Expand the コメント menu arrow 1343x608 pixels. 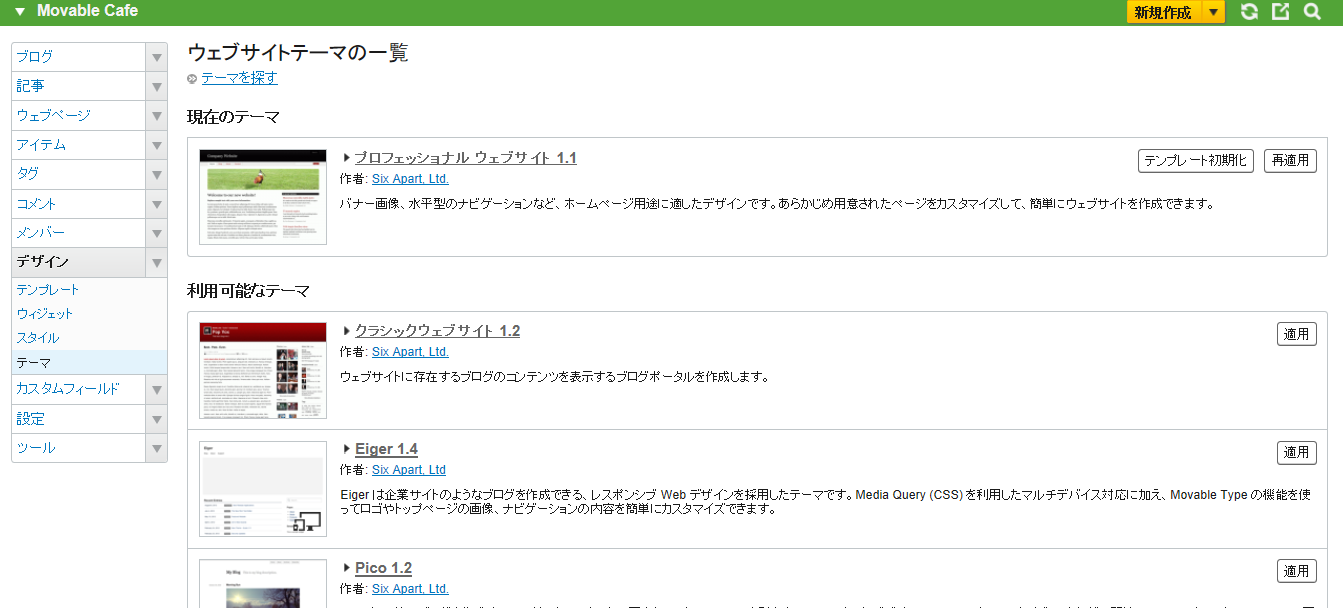pyautogui.click(x=156, y=204)
